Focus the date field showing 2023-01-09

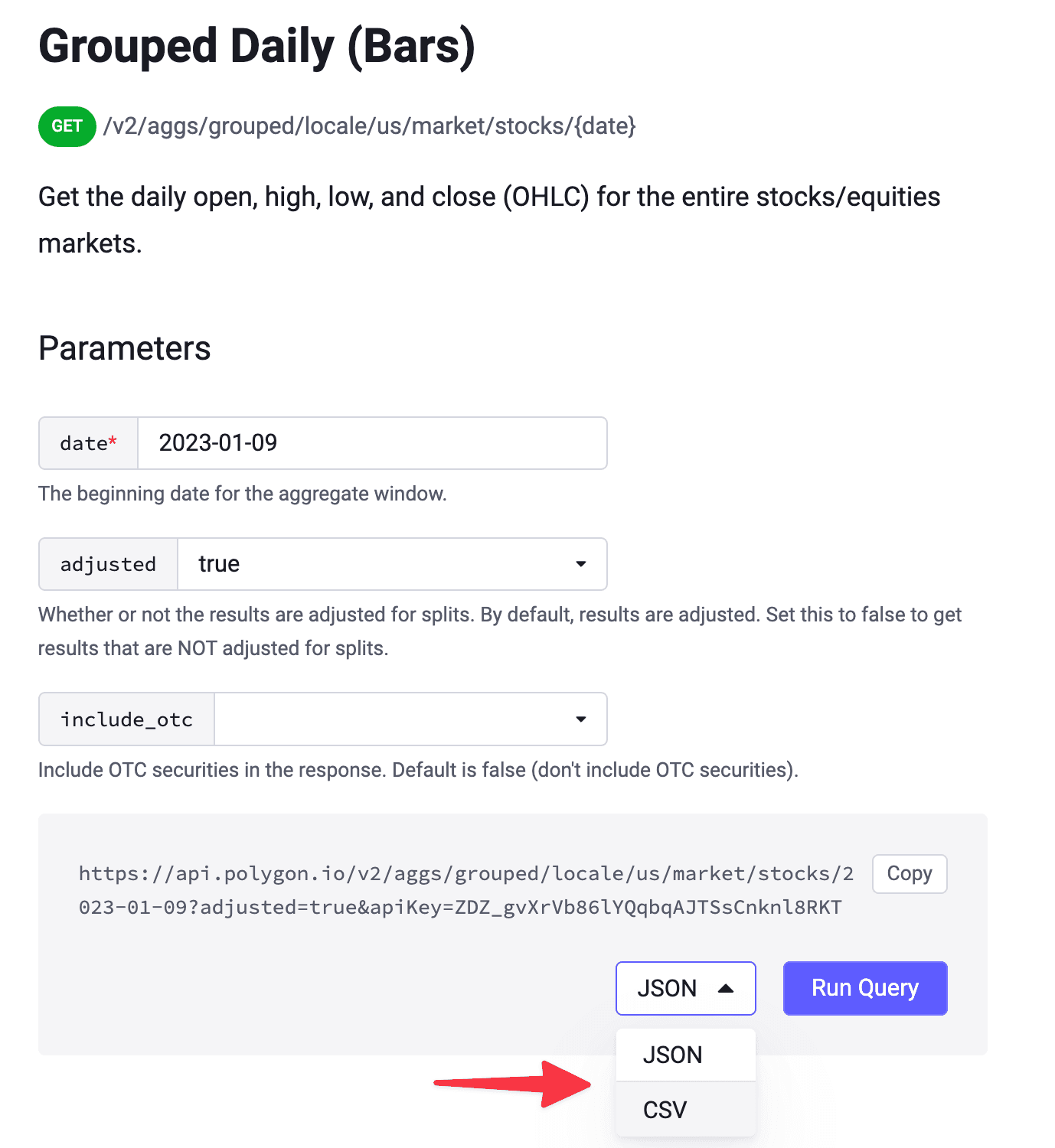pos(371,443)
